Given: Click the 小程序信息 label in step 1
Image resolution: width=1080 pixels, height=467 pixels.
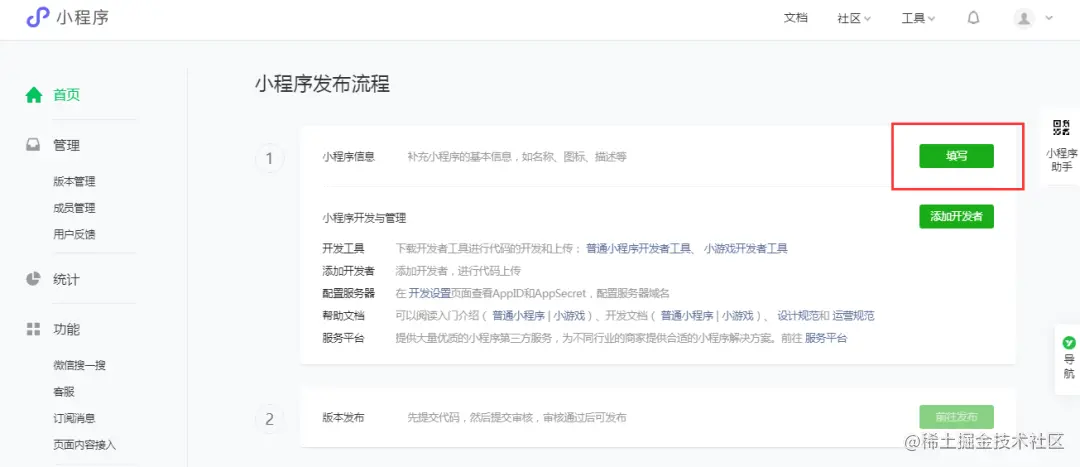Looking at the screenshot, I should (x=349, y=156).
